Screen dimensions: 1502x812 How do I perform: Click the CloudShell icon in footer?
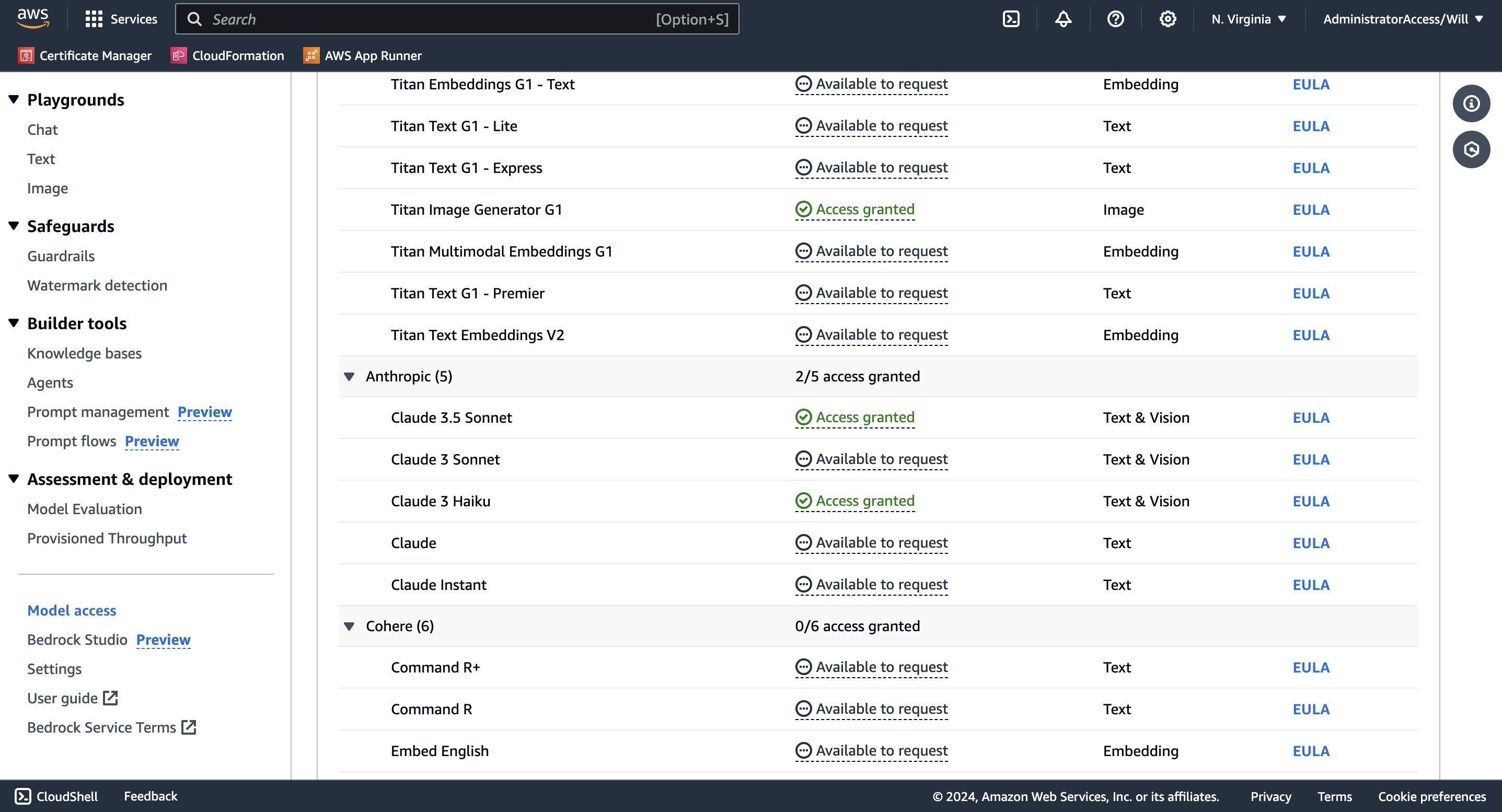23,796
